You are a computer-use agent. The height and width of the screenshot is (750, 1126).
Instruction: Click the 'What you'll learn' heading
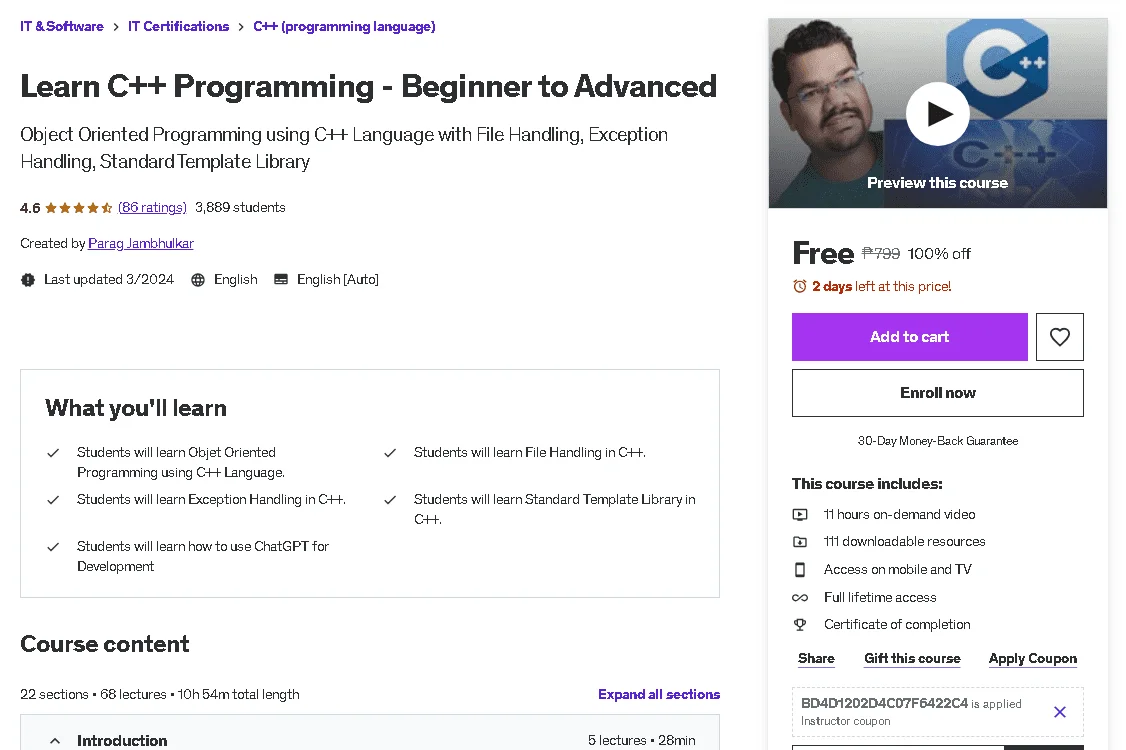(x=136, y=408)
